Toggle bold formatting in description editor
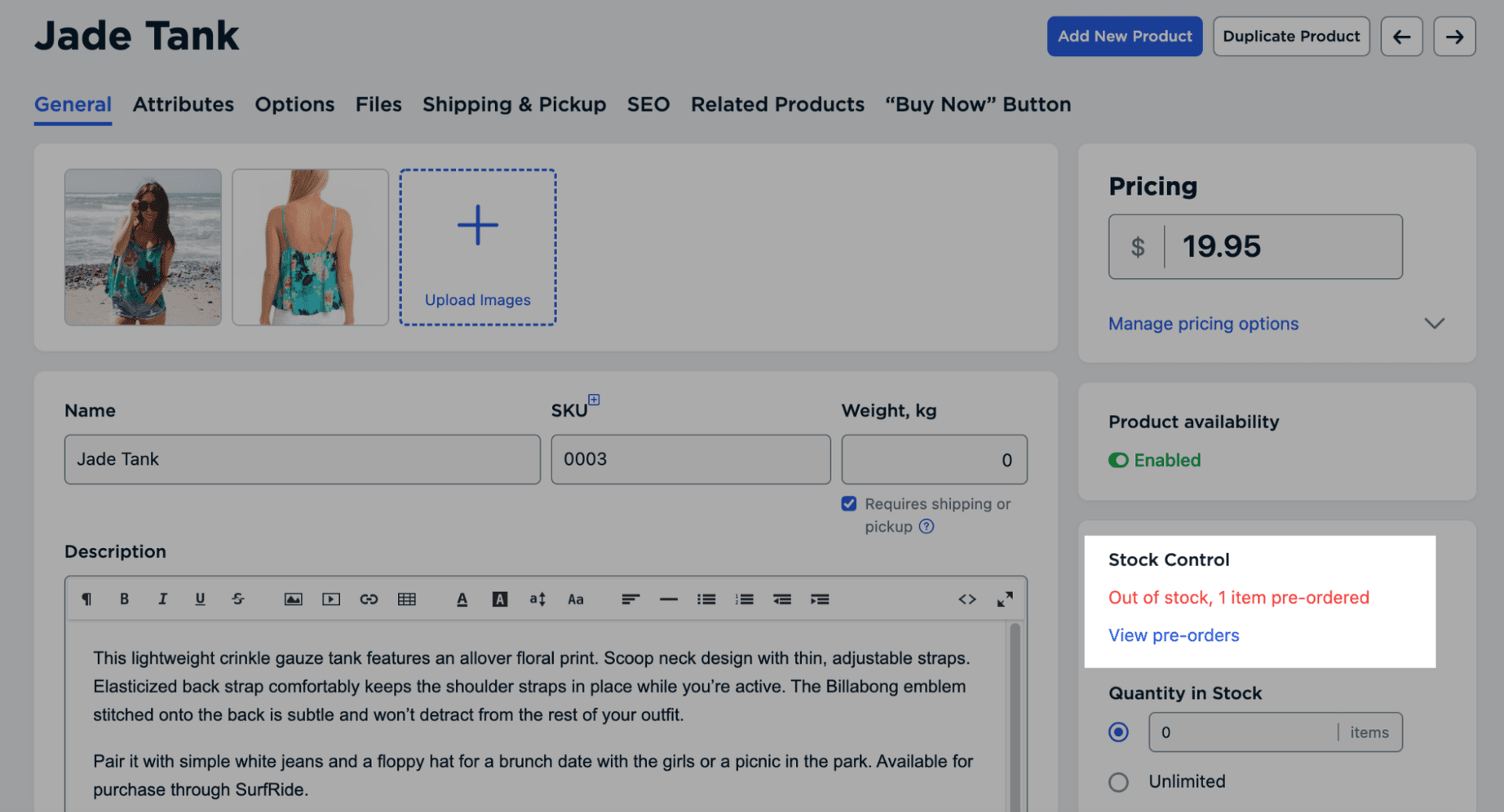The width and height of the screenshot is (1504, 812). point(124,599)
